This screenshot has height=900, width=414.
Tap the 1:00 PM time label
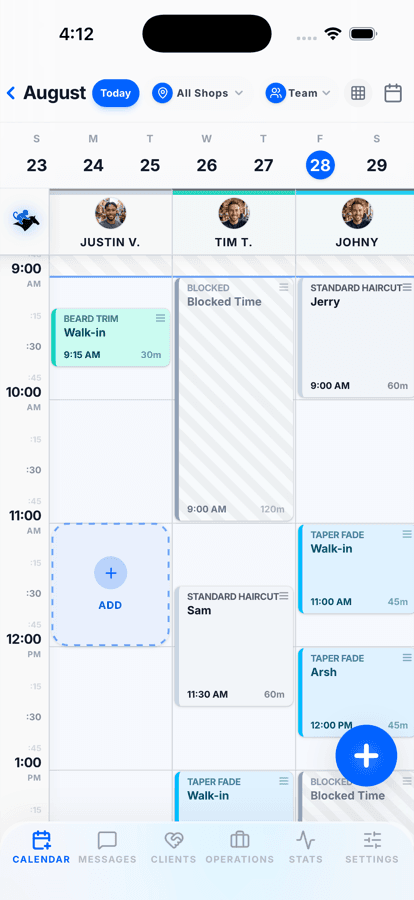28,769
